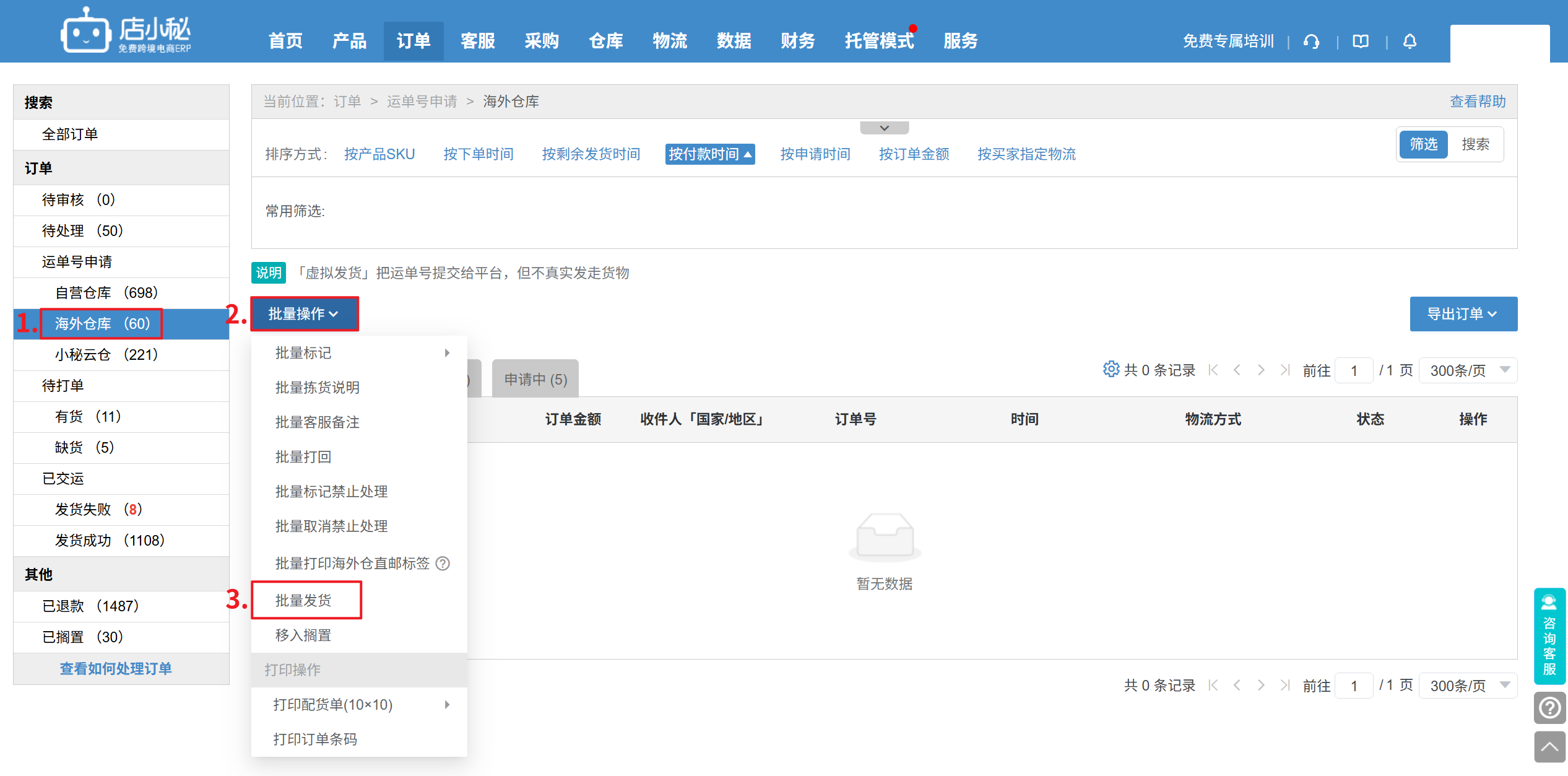
Task: Expand the 导出订单 dropdown
Action: tap(1463, 314)
